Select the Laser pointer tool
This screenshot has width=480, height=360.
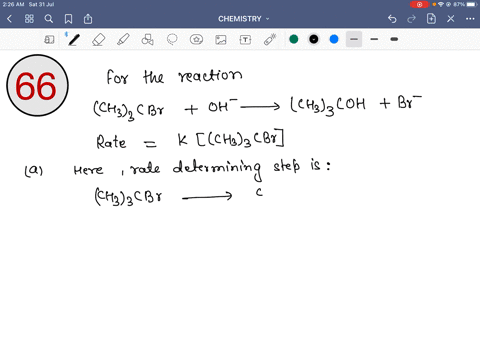click(270, 39)
